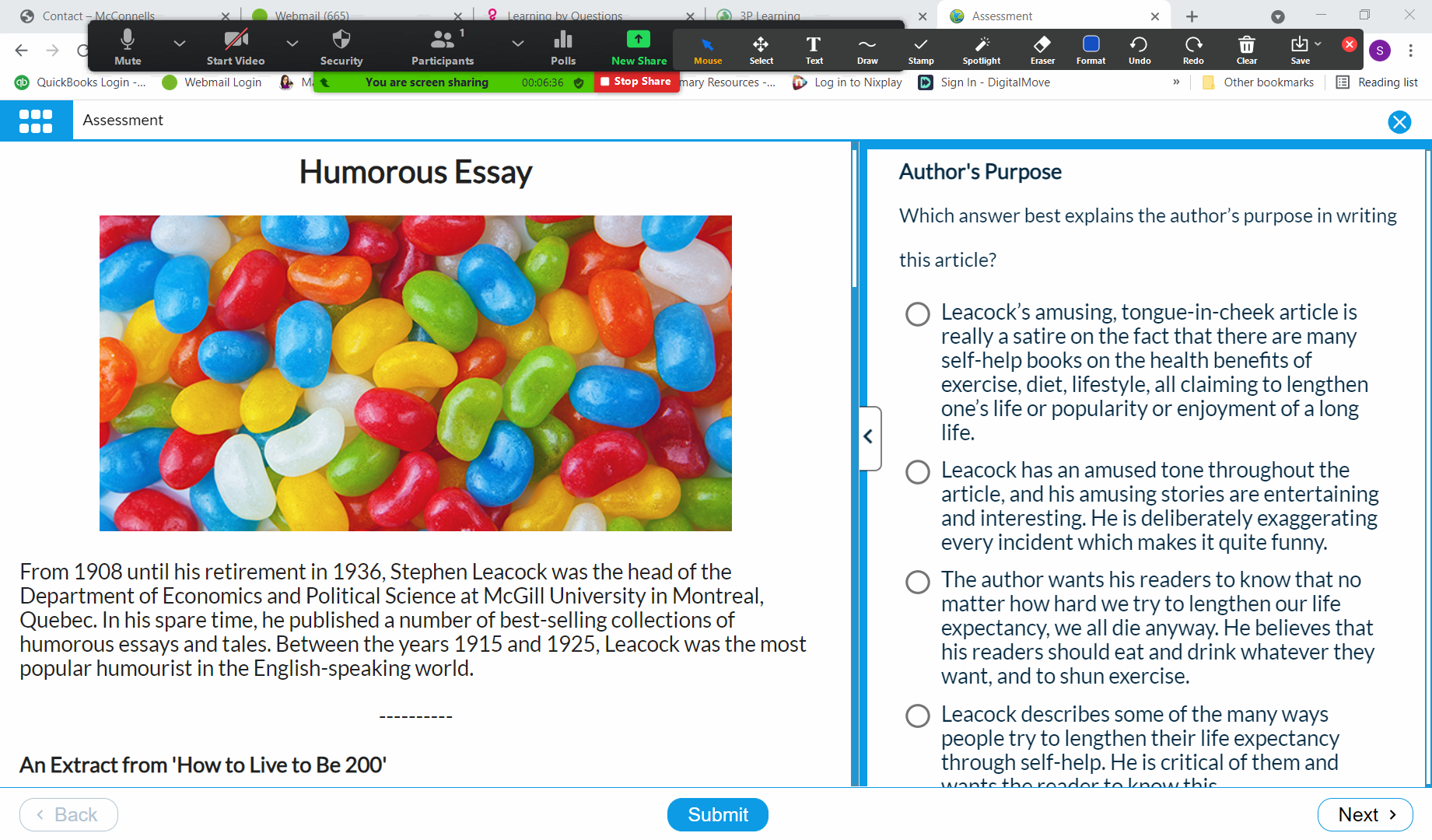
Task: Click the Spotlight annotation tool
Action: [981, 50]
